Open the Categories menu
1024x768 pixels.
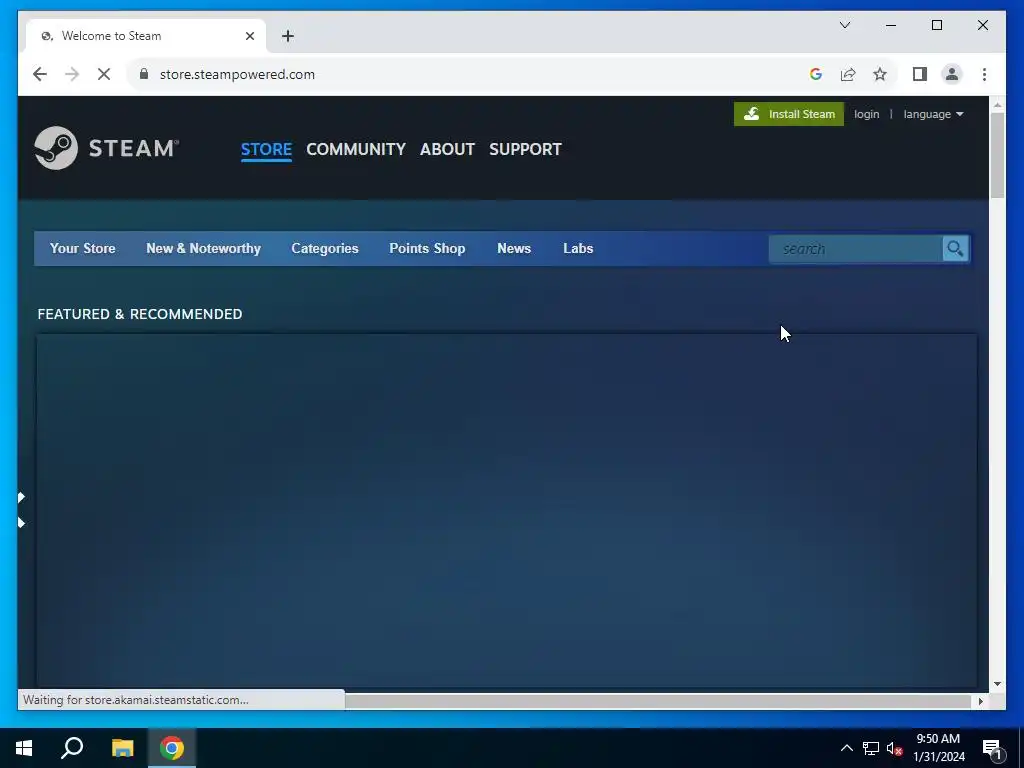click(x=325, y=248)
